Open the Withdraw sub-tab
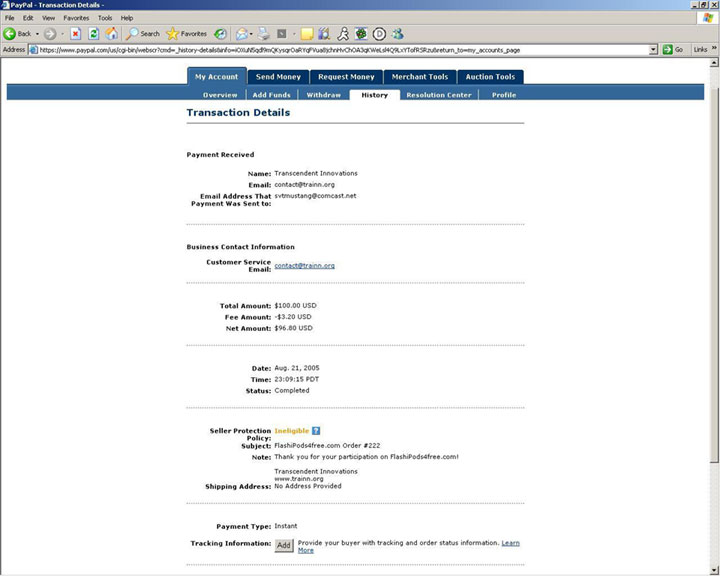The width and height of the screenshot is (720, 576). point(324,95)
